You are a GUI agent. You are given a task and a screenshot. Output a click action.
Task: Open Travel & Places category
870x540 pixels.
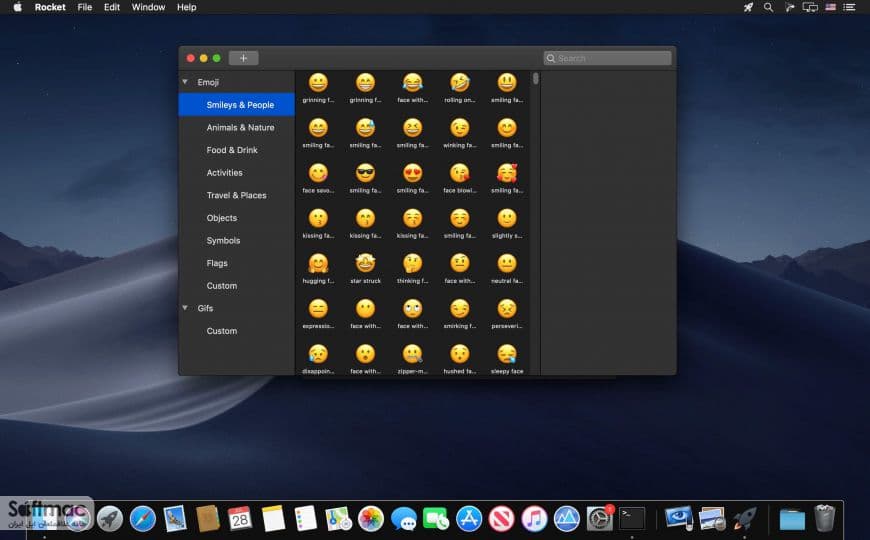click(x=236, y=195)
